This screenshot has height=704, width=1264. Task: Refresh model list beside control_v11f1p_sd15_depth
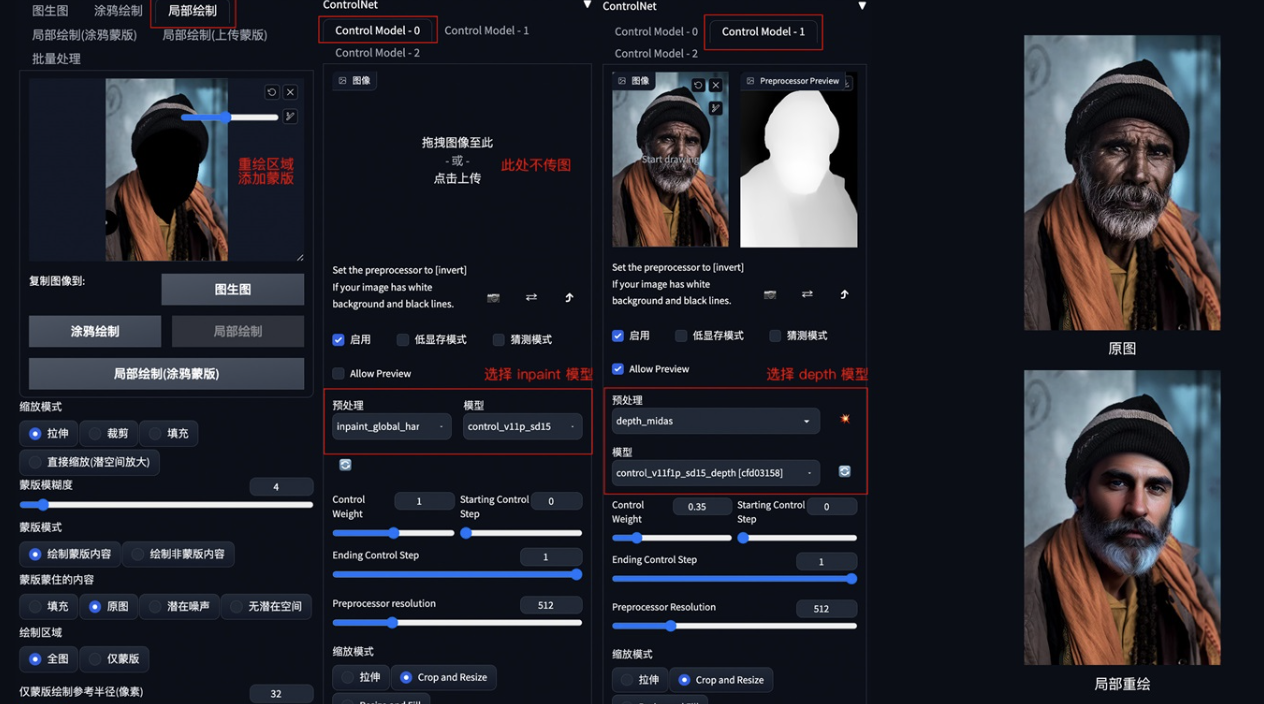[845, 472]
